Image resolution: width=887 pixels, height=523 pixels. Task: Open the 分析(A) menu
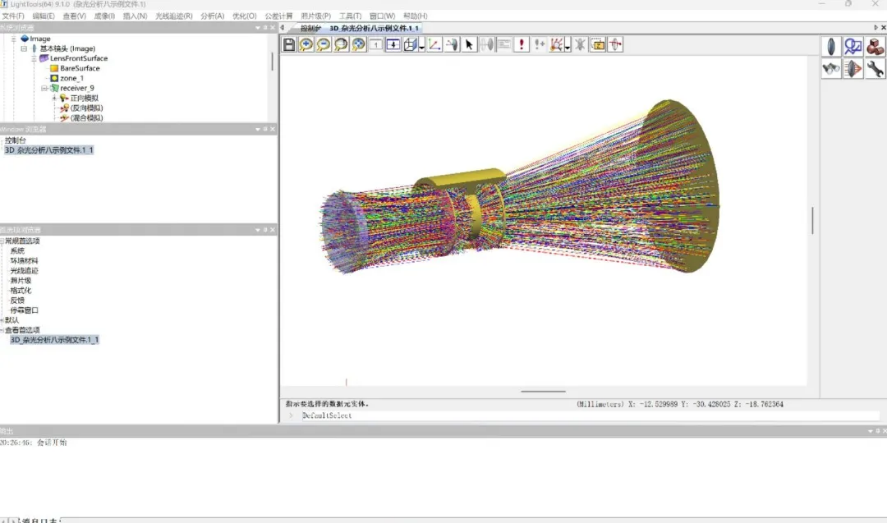[212, 16]
